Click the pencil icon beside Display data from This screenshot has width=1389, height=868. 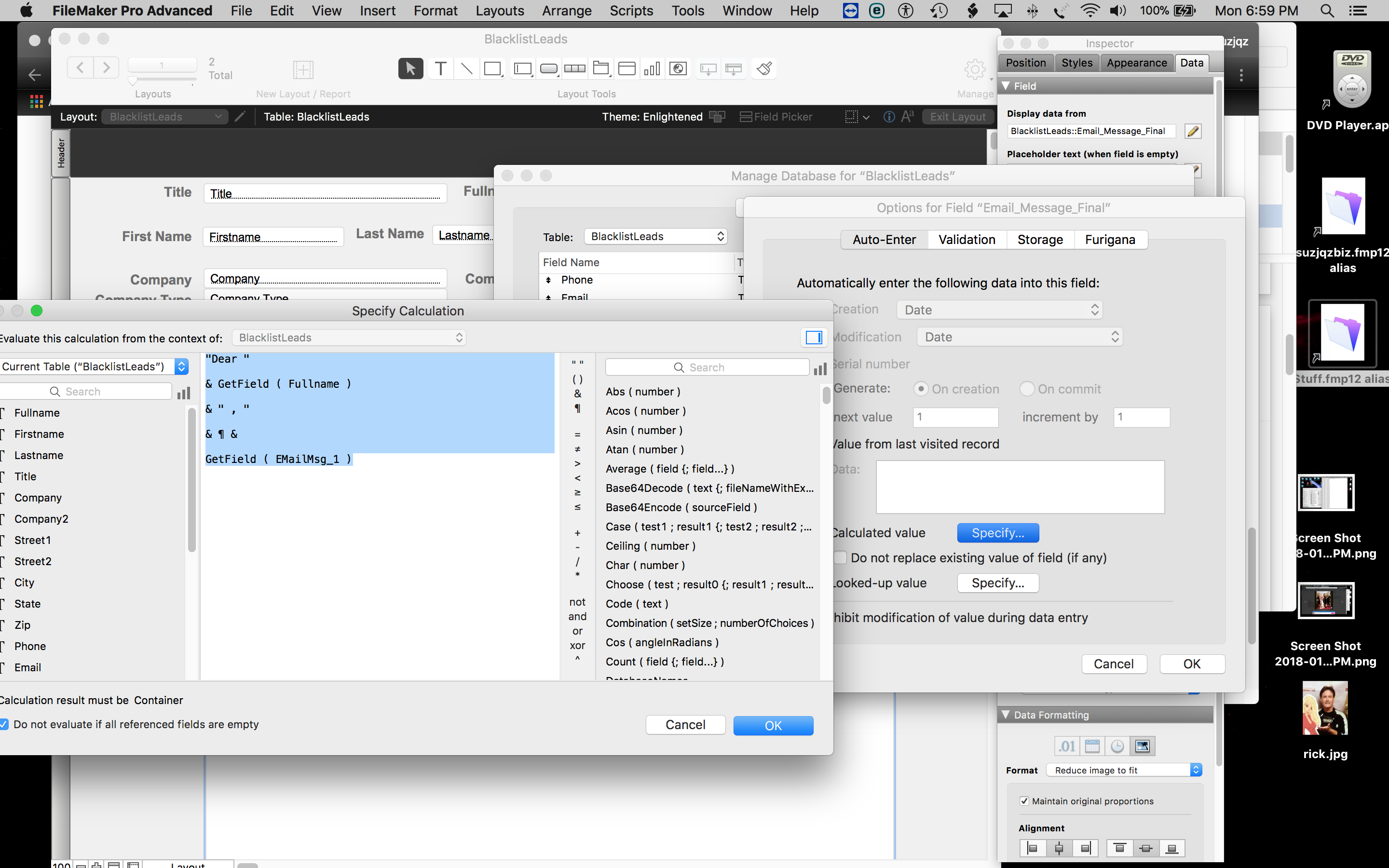coord(1193,132)
